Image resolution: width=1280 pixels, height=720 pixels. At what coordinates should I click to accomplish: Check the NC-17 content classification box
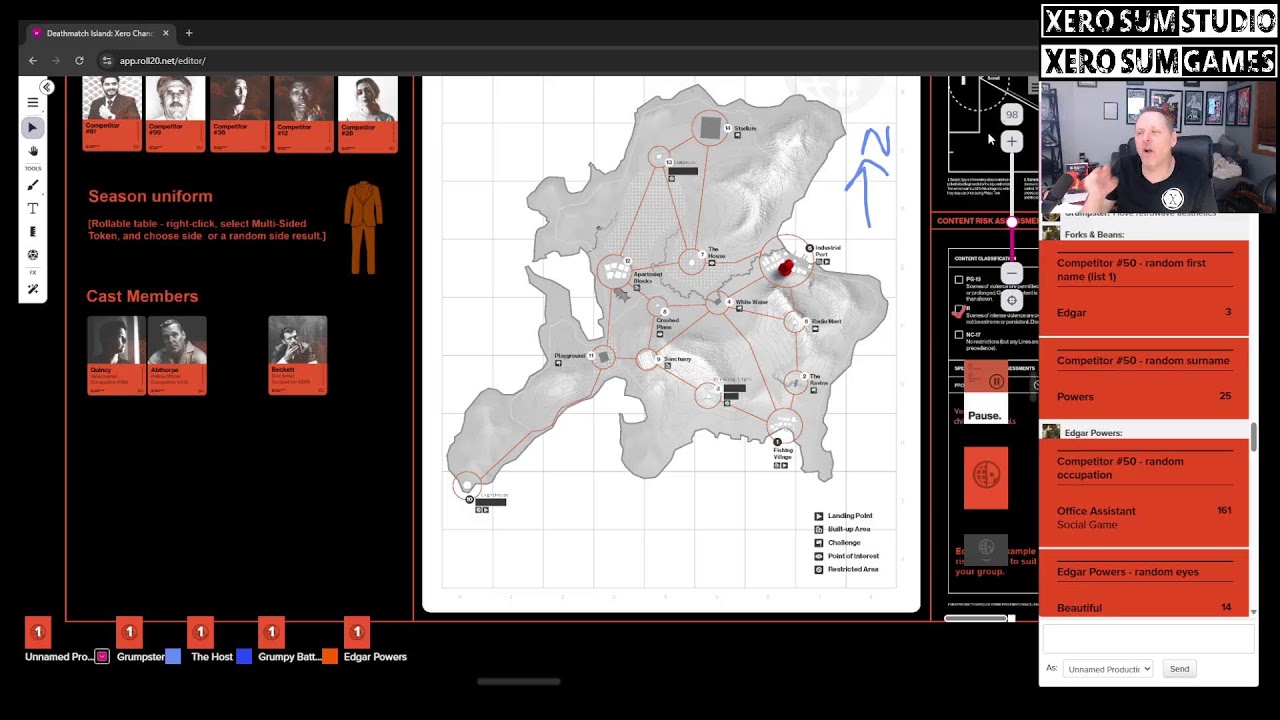point(959,335)
